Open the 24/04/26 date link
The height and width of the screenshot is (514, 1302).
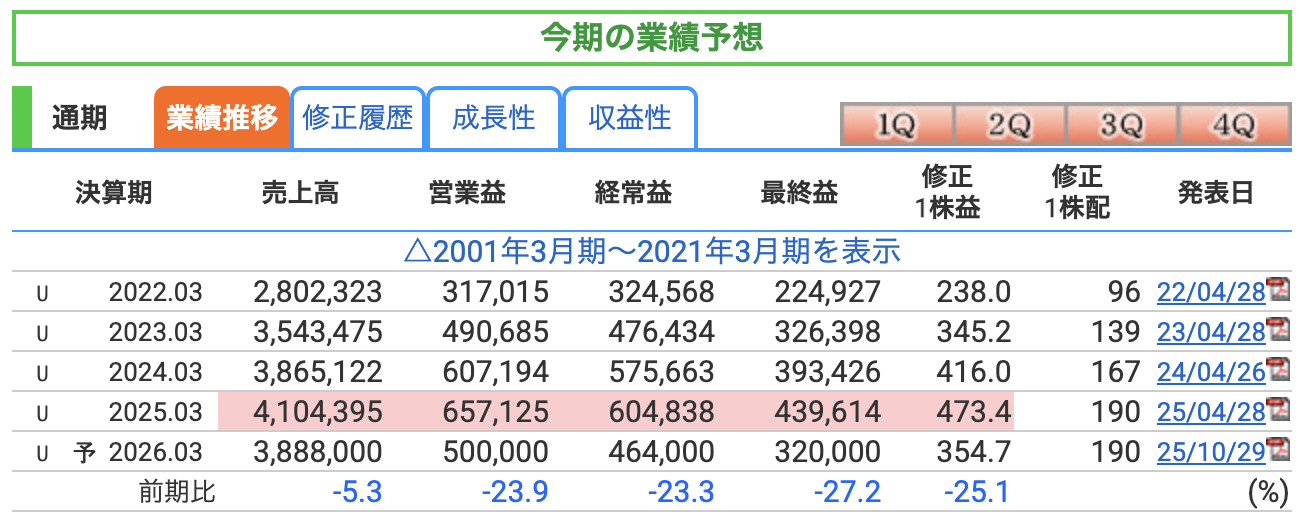[x=1210, y=372]
